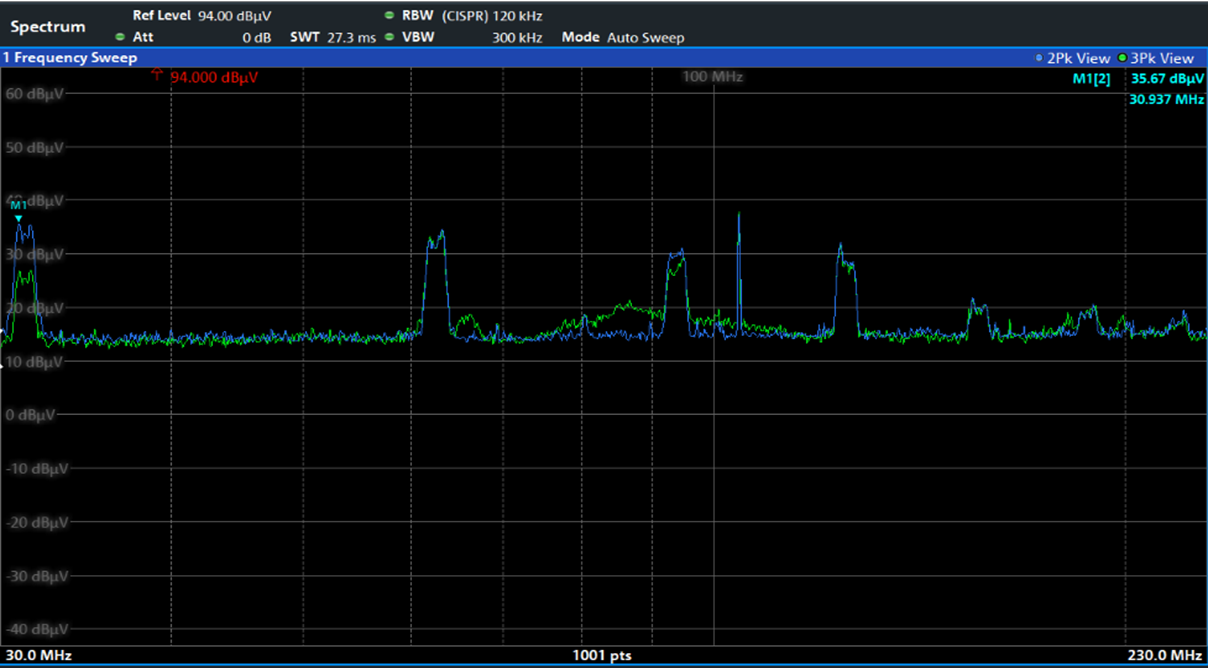
Task: Select the 1 Frequency Sweep window title
Action: (70, 58)
